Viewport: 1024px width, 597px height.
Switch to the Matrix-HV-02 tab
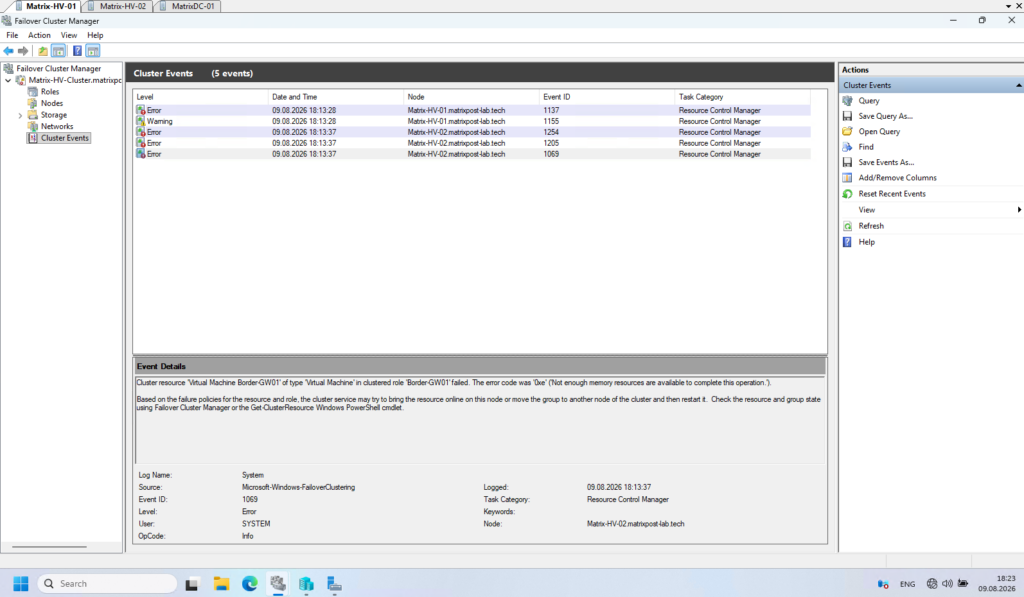tap(123, 6)
